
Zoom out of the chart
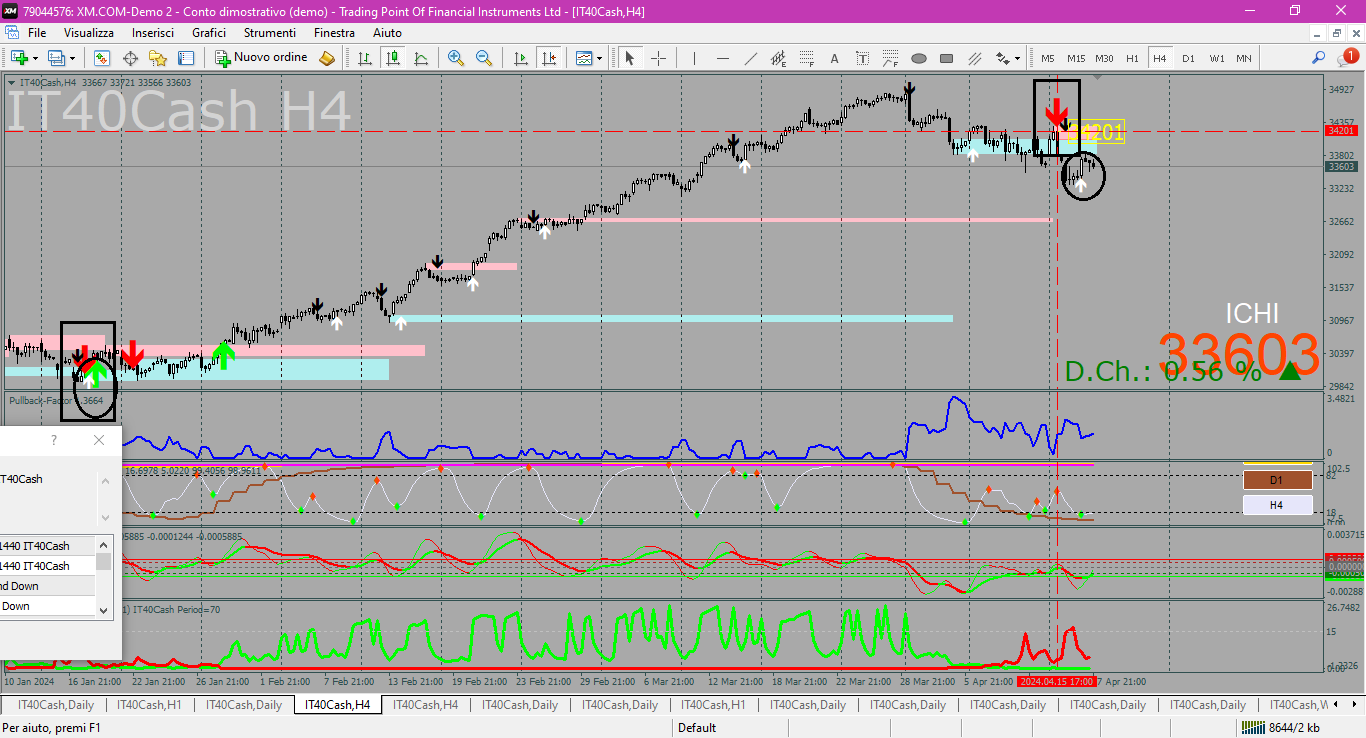click(x=484, y=58)
